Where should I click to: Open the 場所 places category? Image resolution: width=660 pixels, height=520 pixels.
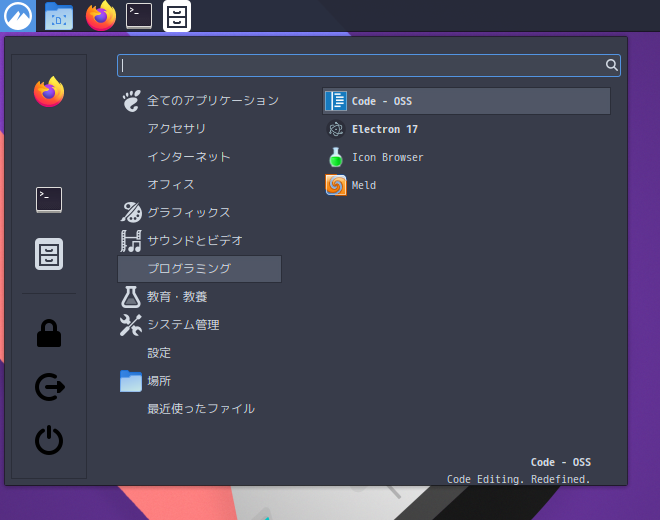point(200,381)
